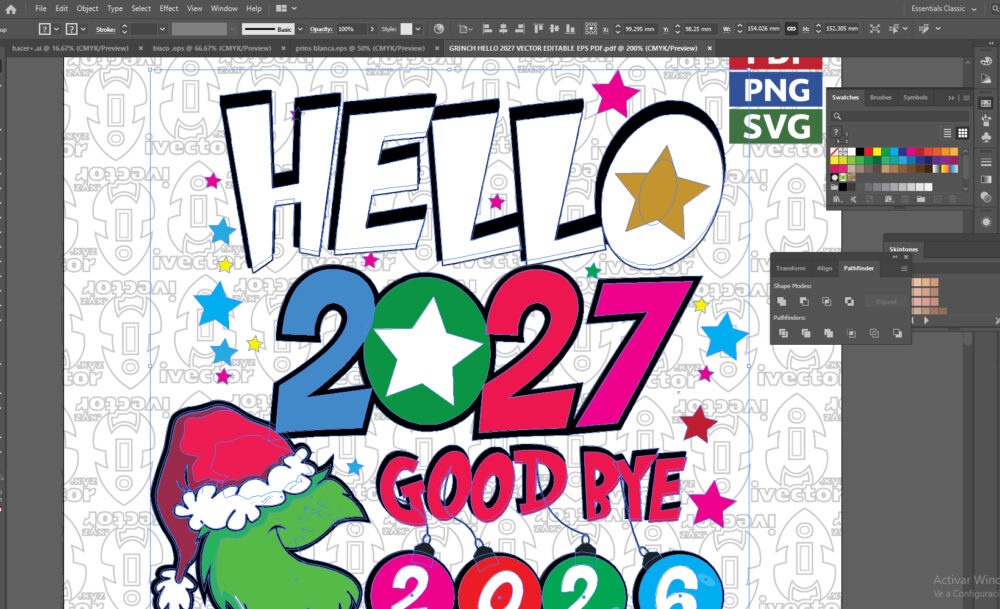Click New Color Group folder icon in Swatches
This screenshot has height=609, width=1000.
(921, 200)
